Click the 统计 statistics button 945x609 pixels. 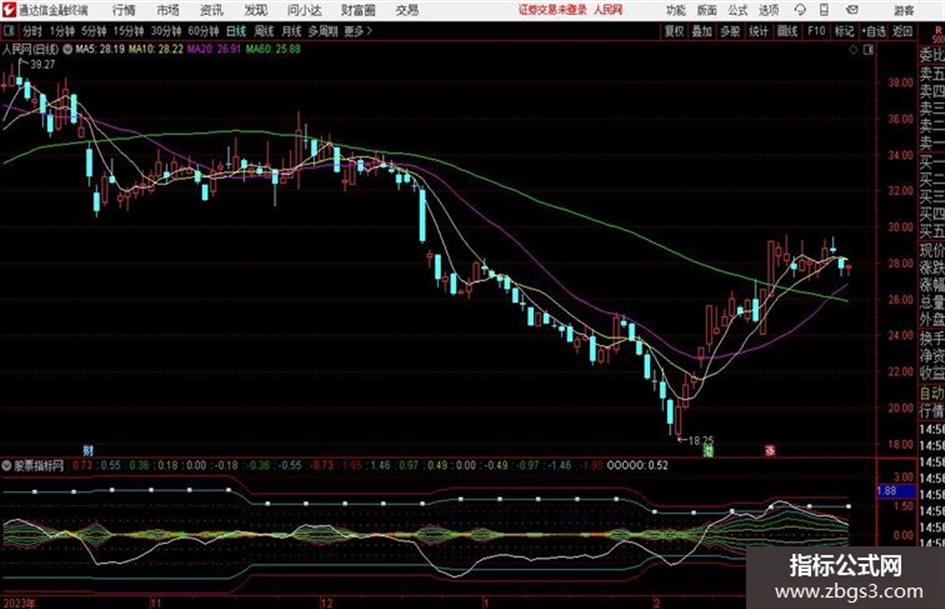758,31
